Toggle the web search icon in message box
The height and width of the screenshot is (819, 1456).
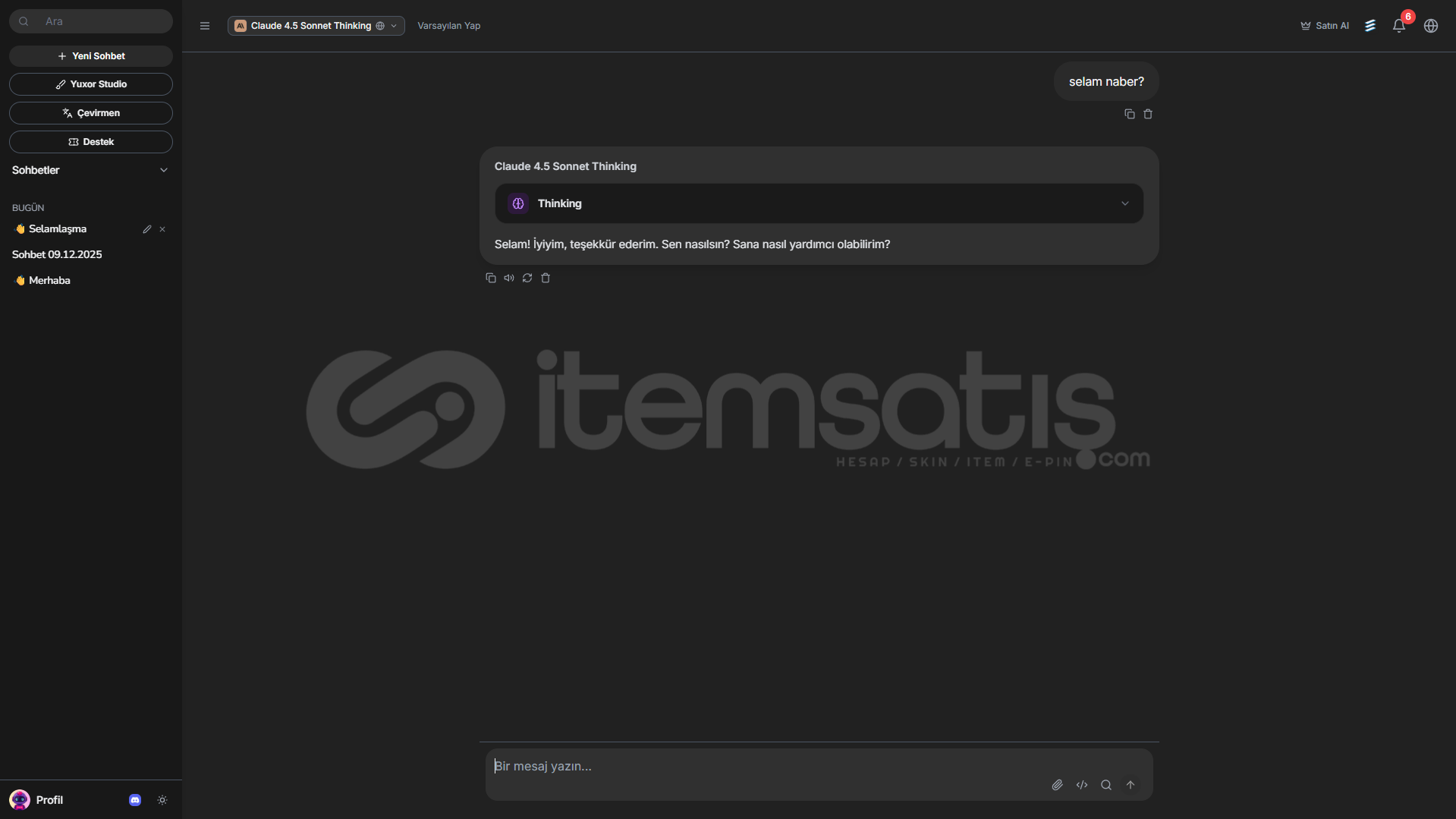[1105, 785]
